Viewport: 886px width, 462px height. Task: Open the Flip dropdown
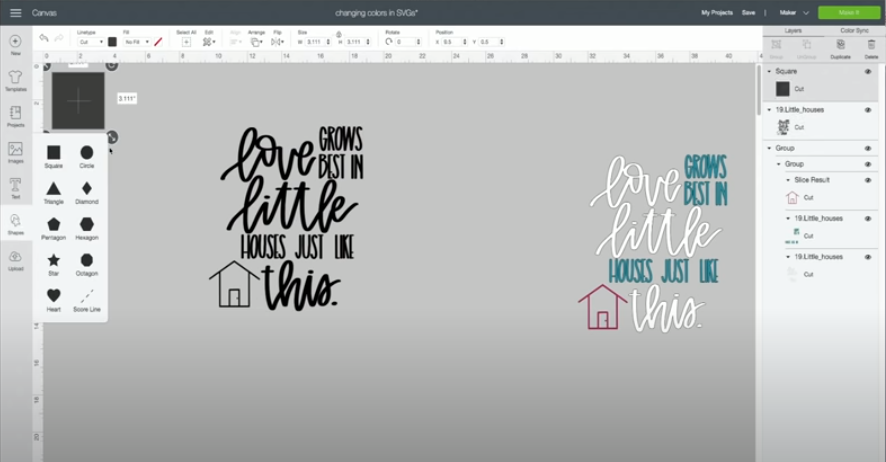277,42
